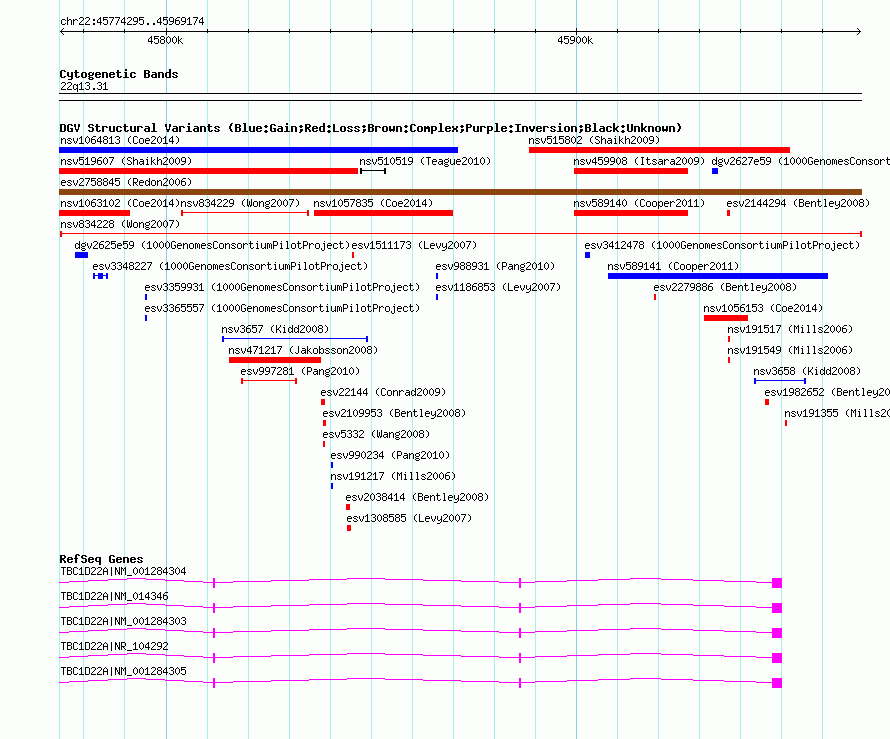This screenshot has height=739, width=890.
Task: Select the dgv2625e59 blue gain block
Action: [81, 255]
